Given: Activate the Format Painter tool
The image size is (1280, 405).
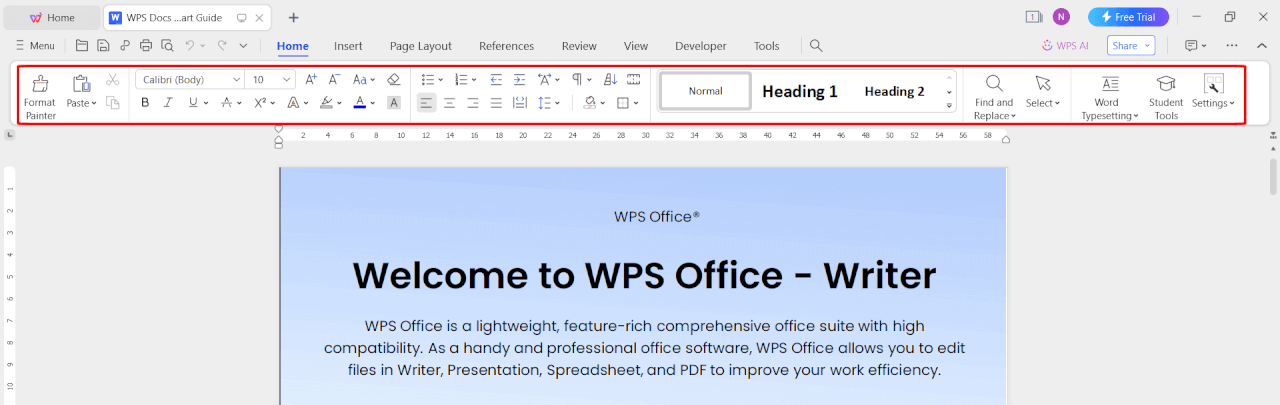Looking at the screenshot, I should [x=40, y=96].
